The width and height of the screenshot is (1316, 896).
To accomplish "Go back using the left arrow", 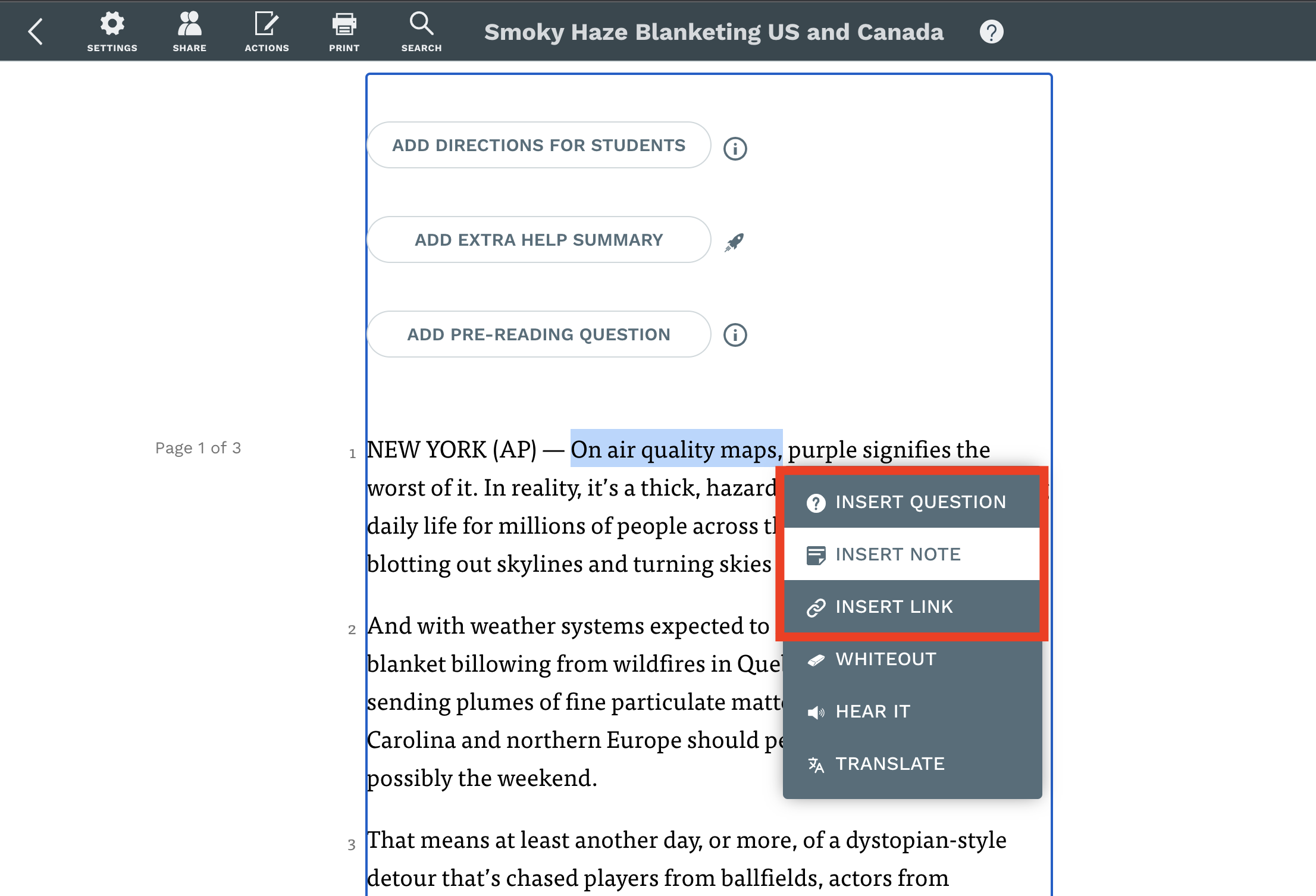I will (x=36, y=32).
